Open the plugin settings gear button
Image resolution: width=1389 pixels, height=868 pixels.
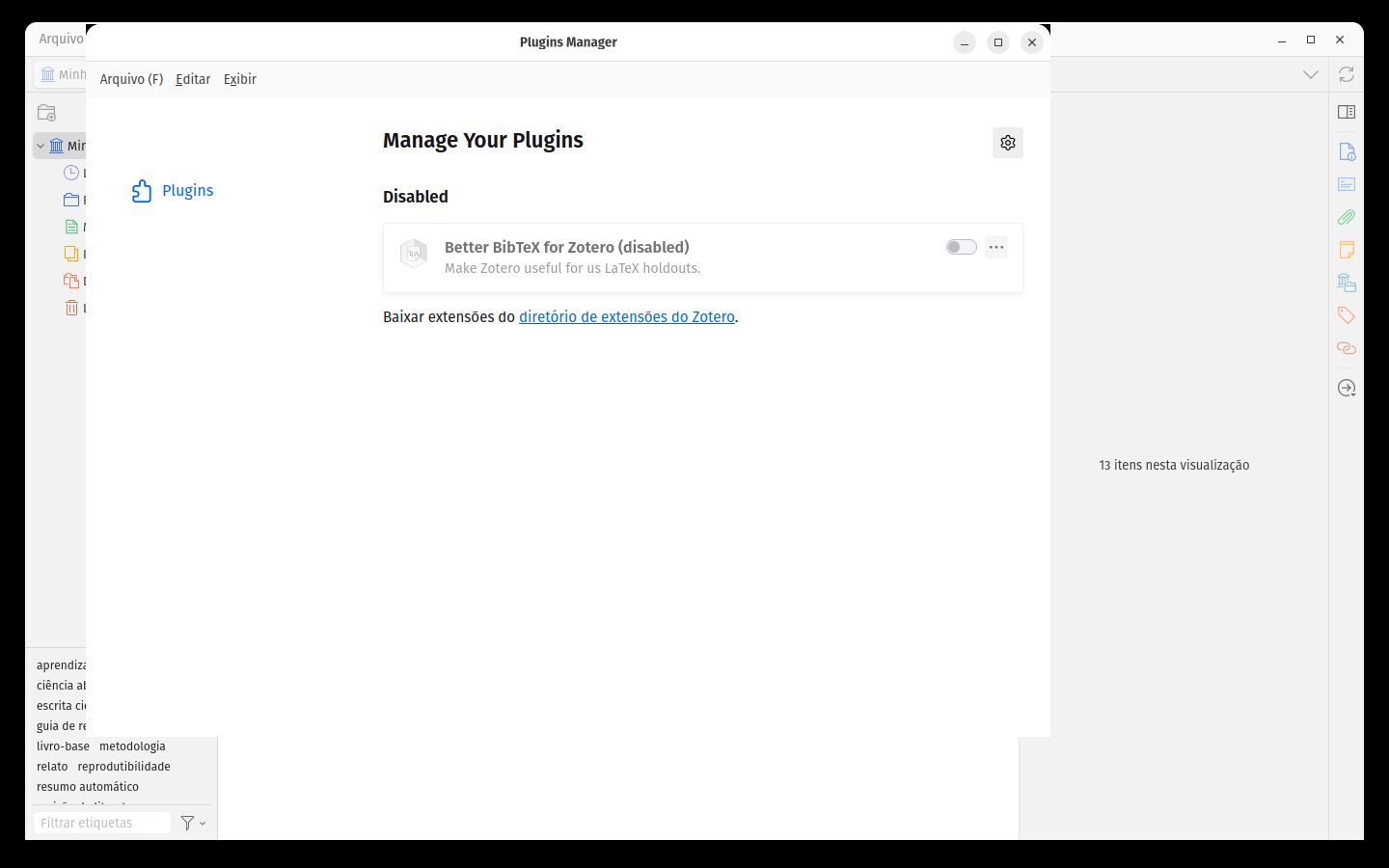click(1008, 143)
